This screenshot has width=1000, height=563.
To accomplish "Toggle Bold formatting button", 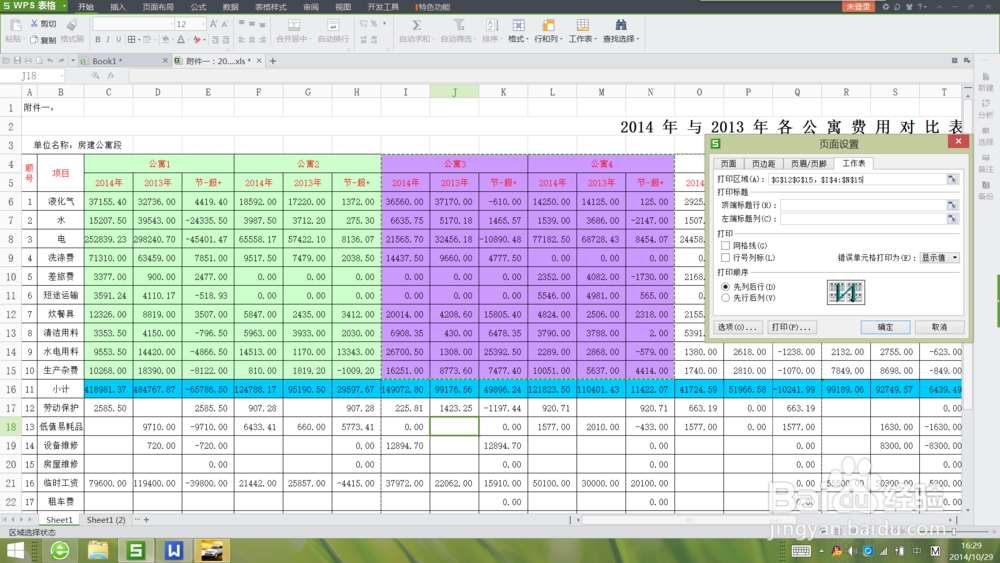I will tap(98, 40).
